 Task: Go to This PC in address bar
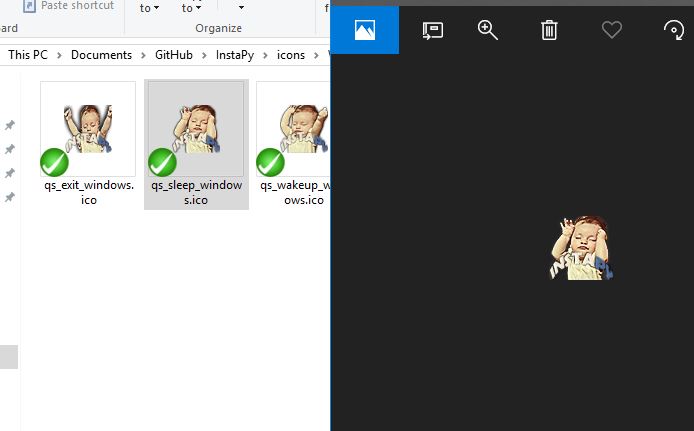(x=27, y=55)
